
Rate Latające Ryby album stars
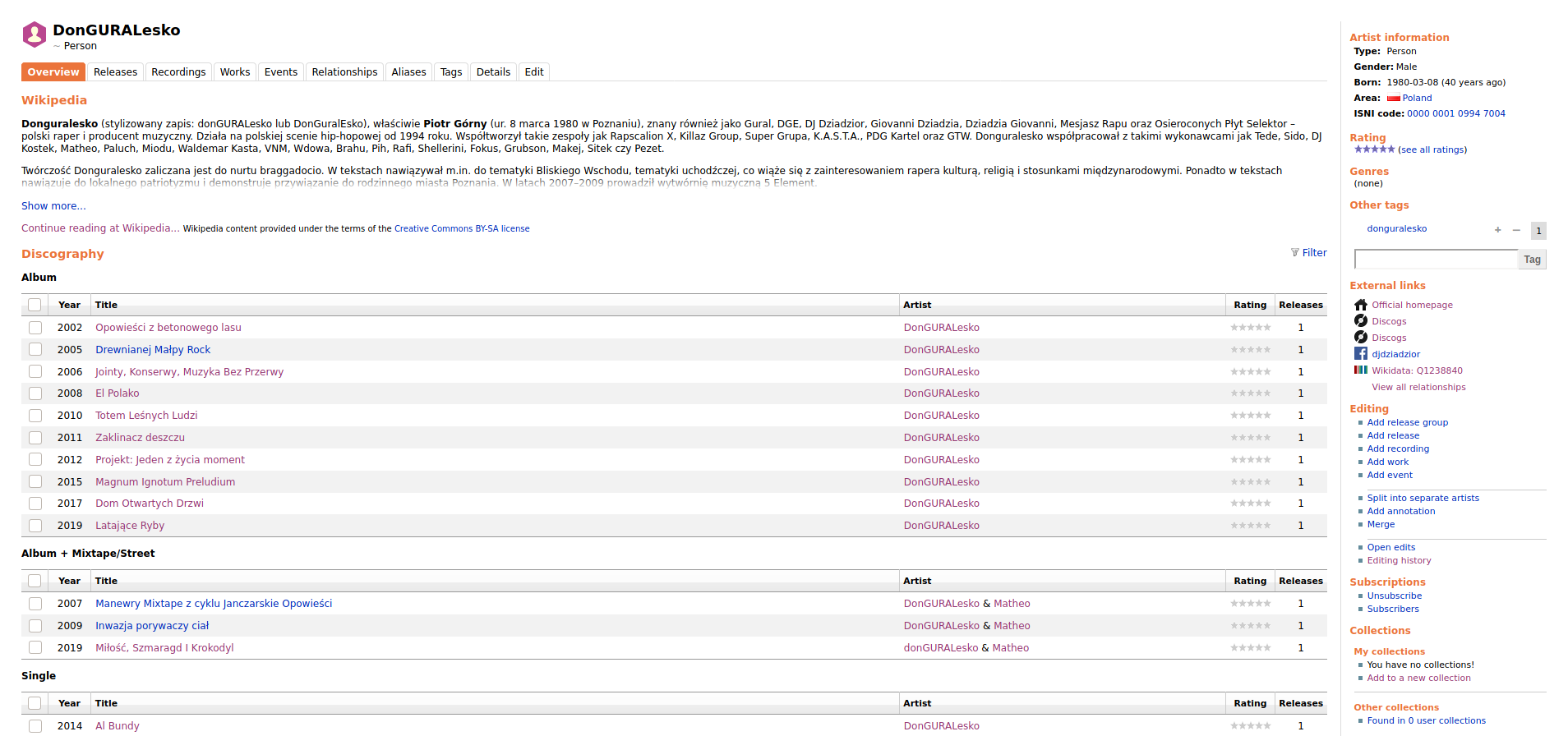click(x=1250, y=526)
